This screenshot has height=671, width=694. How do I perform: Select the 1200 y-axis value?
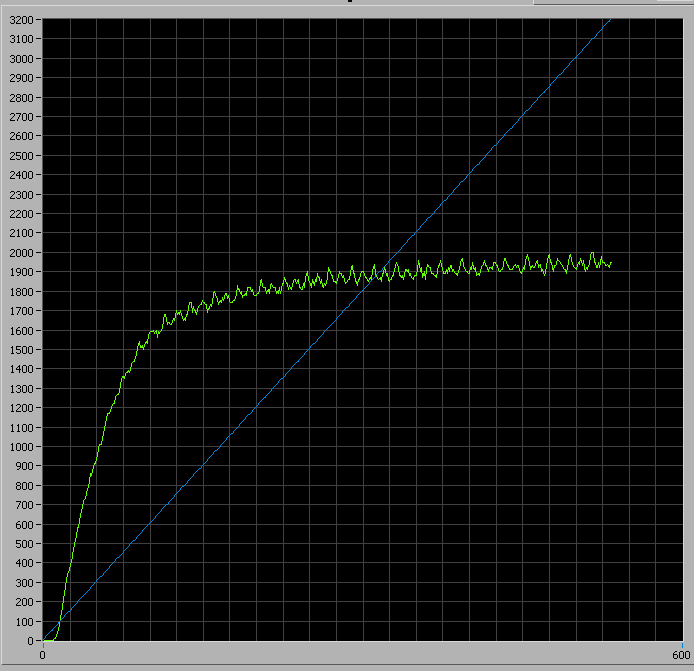point(21,408)
